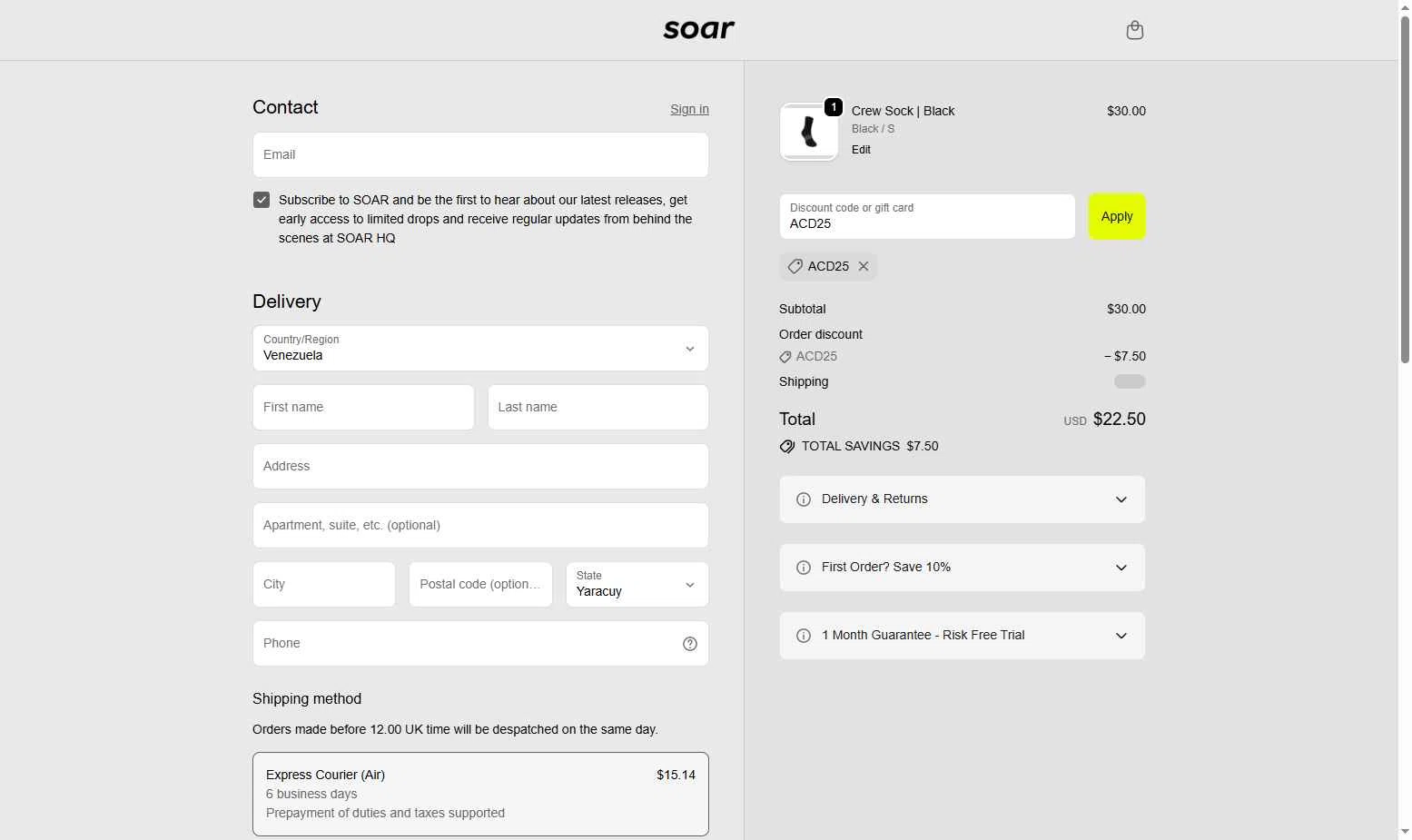Open the State dropdown showing Yaracuy
The width and height of the screenshot is (1412, 840).
[x=637, y=585]
